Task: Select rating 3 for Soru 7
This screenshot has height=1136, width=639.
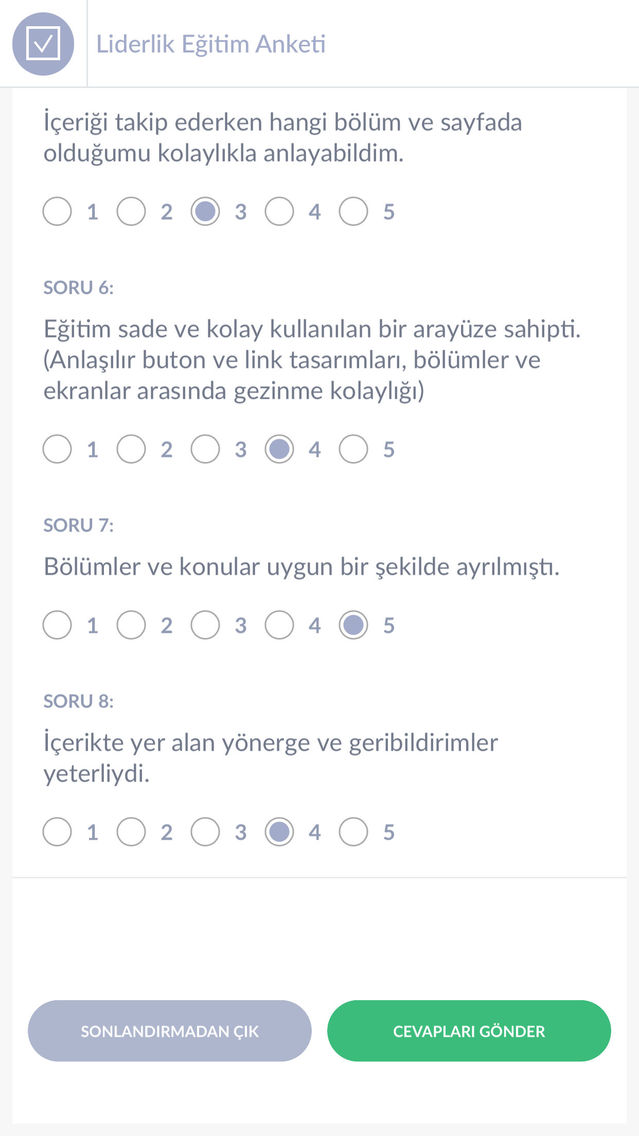Action: 205,626
